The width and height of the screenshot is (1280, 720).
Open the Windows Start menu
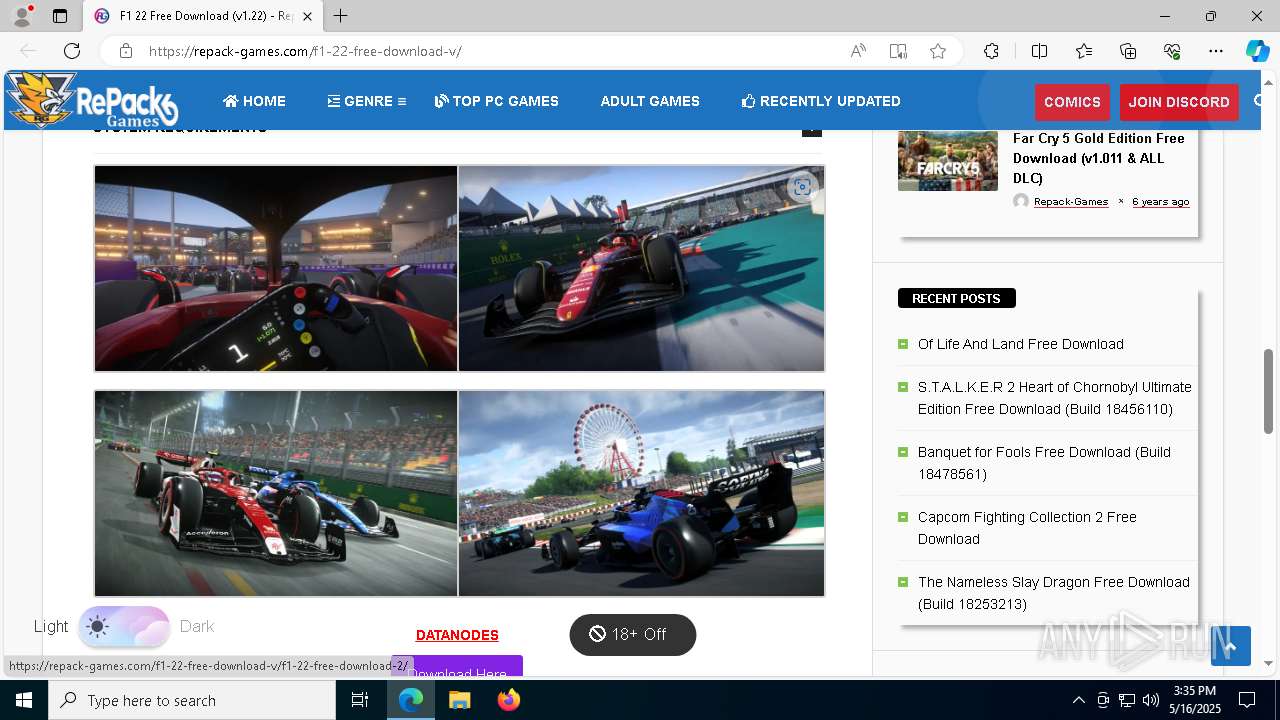[24, 700]
